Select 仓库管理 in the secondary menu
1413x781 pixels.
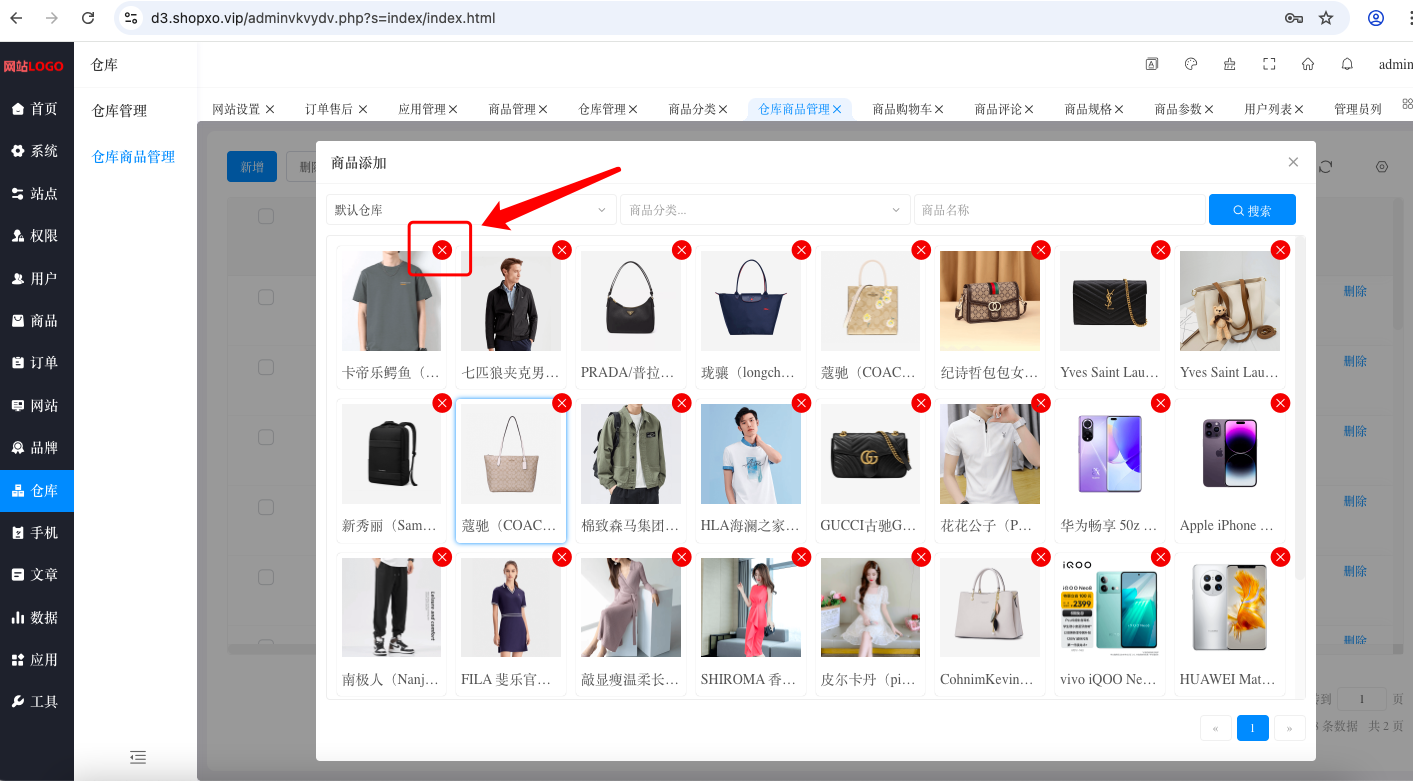120,111
